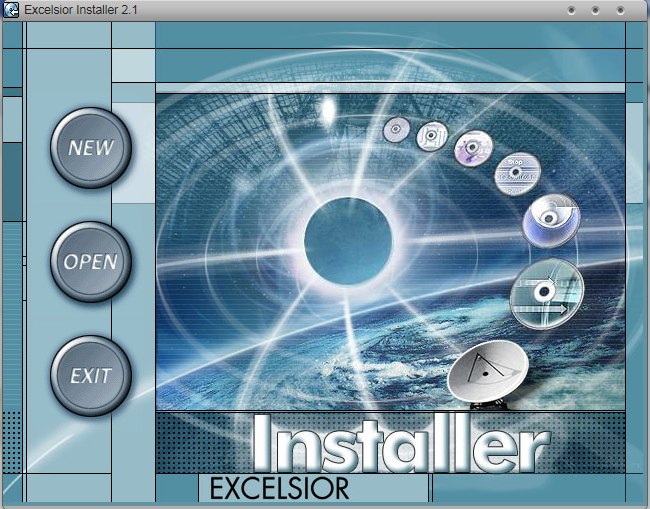Select the third disc with purple artwork

pyautogui.click(x=472, y=149)
